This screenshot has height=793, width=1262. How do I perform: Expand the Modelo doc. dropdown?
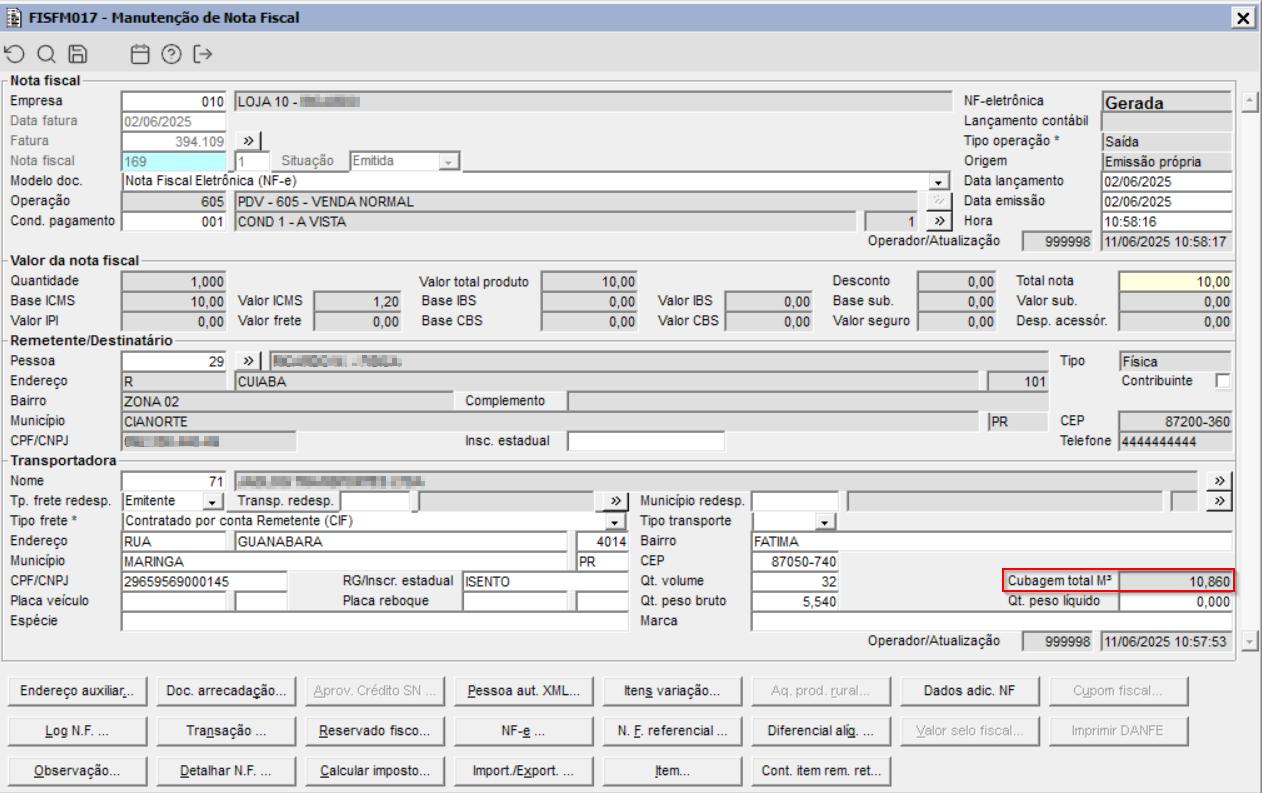point(938,182)
